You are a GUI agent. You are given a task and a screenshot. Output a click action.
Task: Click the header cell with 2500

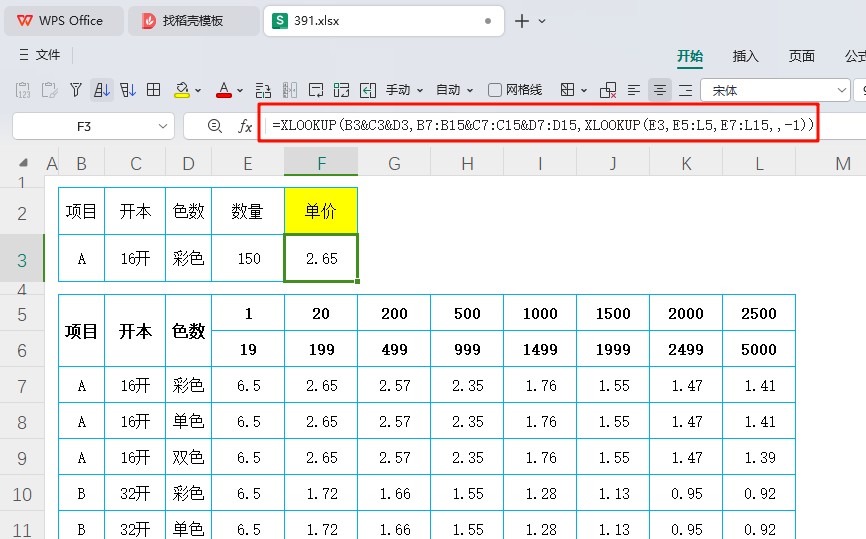(759, 313)
